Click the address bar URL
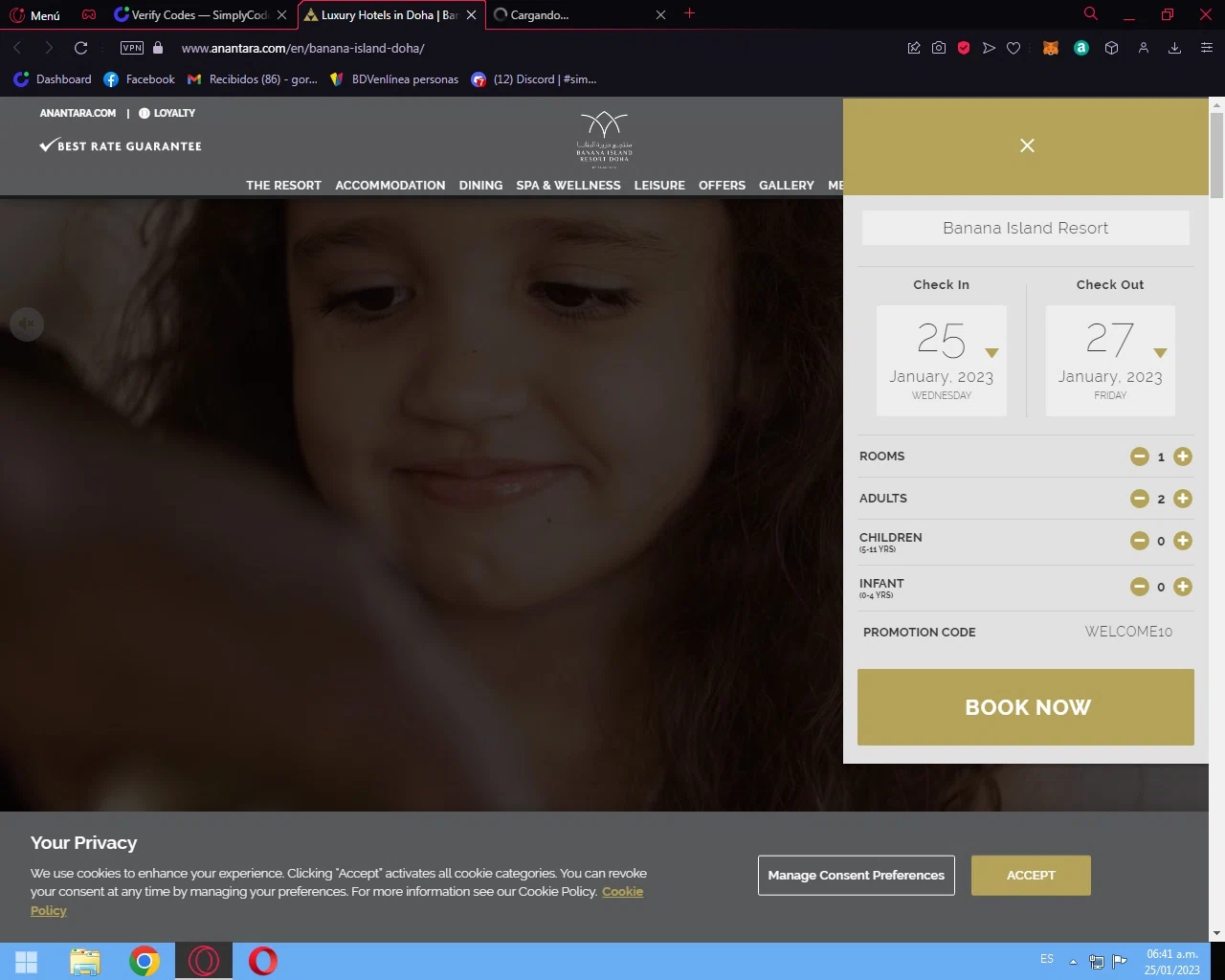Viewport: 1225px width, 980px height. [302, 48]
